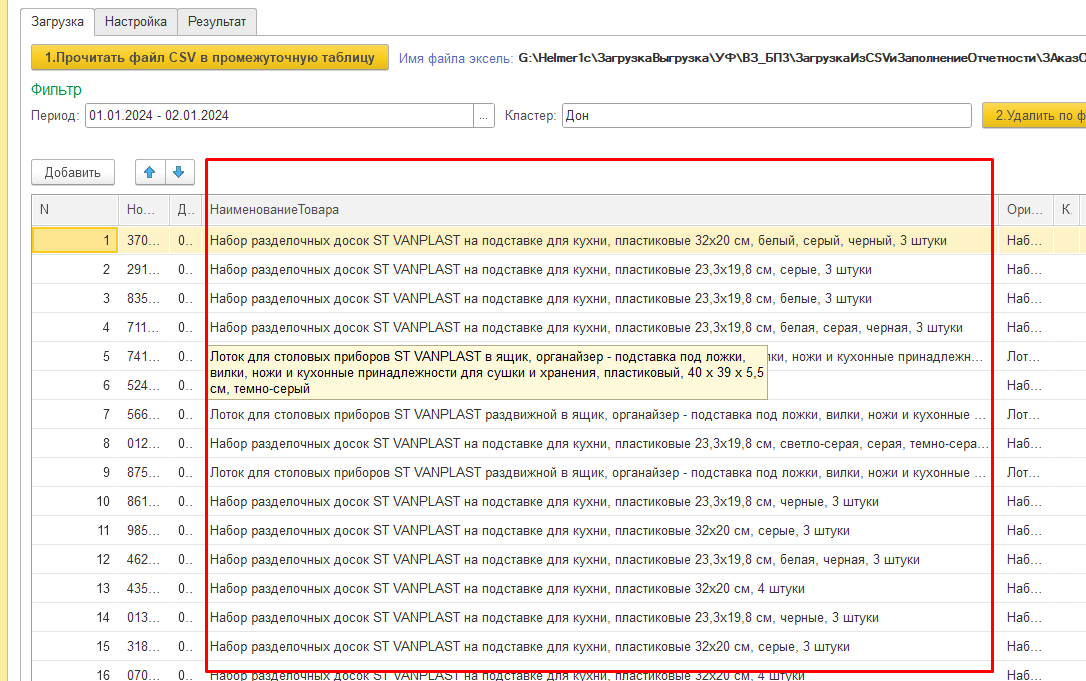Select row 8 product светло-серая, серая, темно-серая
Screen dimensions: 1086x681
(x=600, y=443)
